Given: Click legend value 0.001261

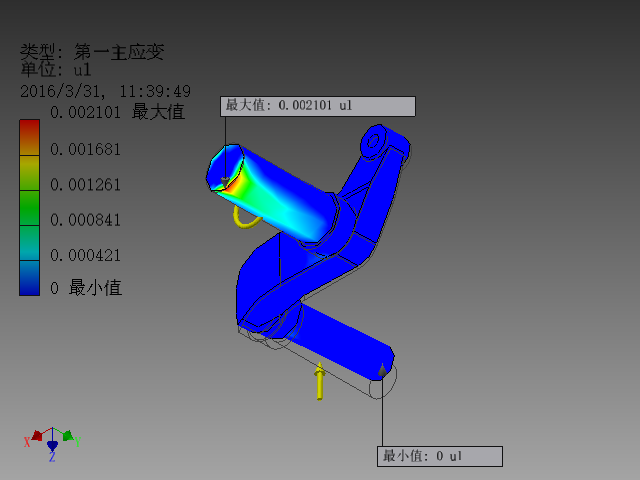Looking at the screenshot, I should (x=85, y=184).
